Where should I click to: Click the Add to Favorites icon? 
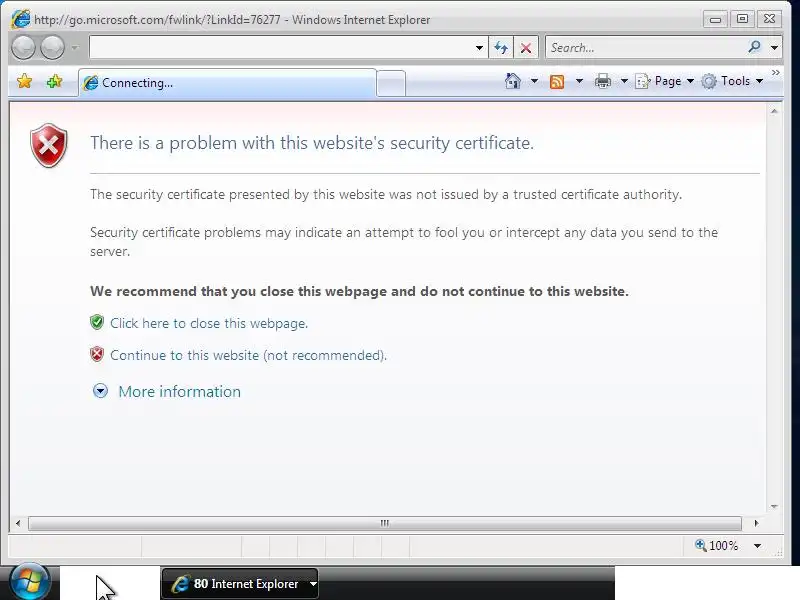[x=54, y=81]
